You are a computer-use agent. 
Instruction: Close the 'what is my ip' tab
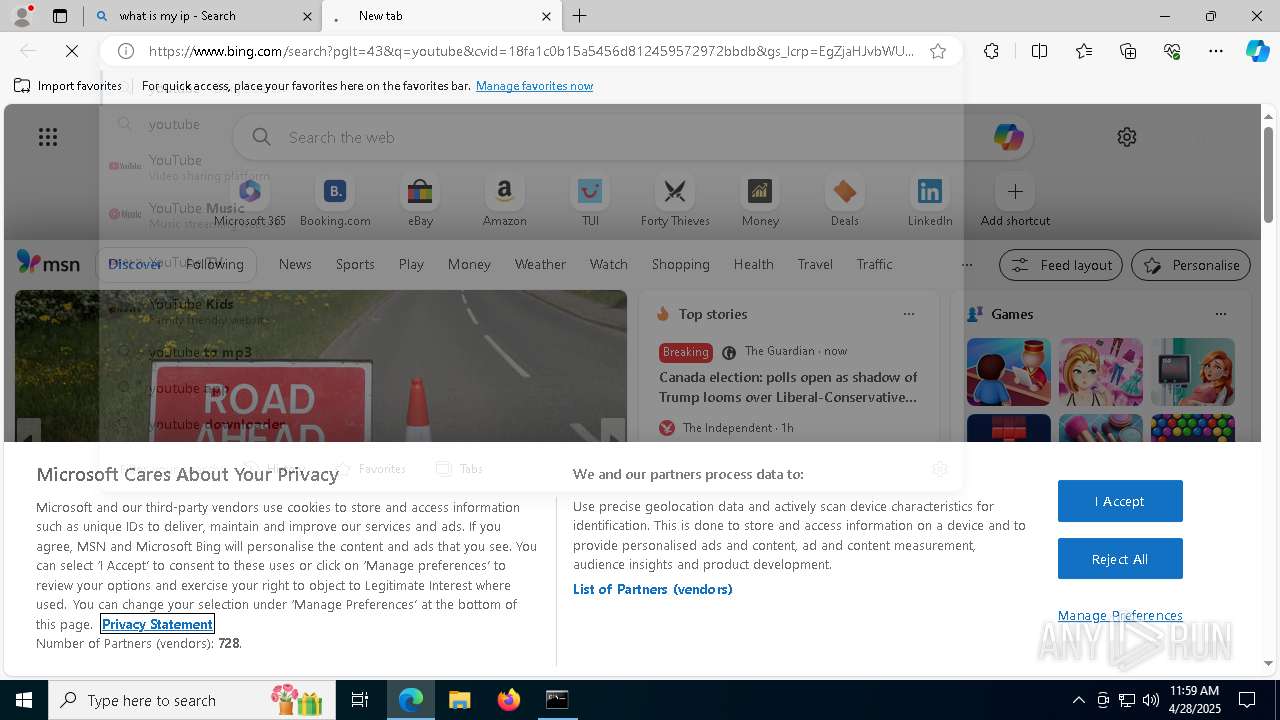coord(307,16)
